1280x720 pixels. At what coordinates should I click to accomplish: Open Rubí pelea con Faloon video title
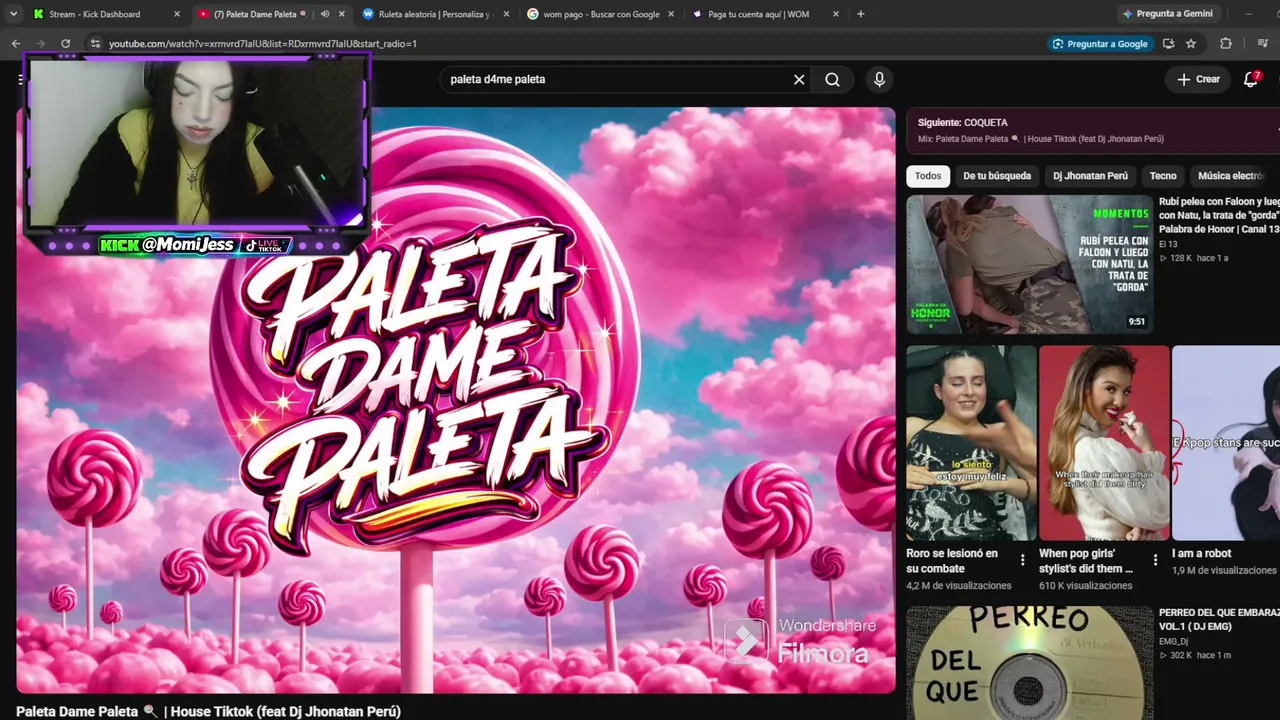pyautogui.click(x=1219, y=215)
